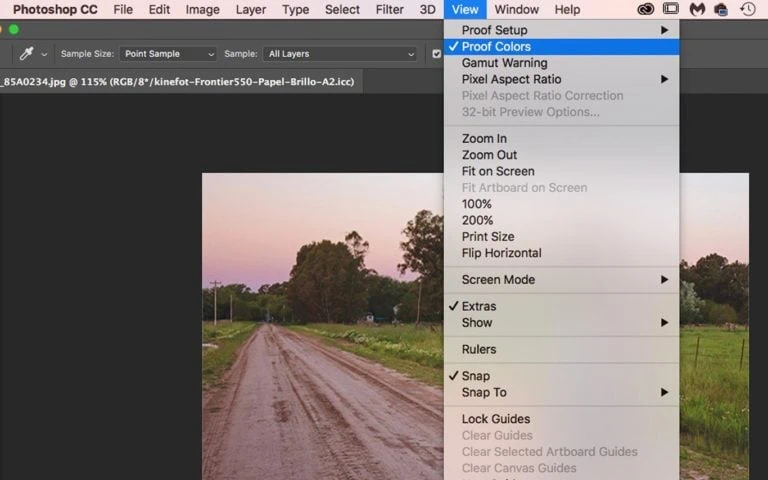Expand the Snap To submenu
The height and width of the screenshot is (480, 768).
pyautogui.click(x=561, y=392)
